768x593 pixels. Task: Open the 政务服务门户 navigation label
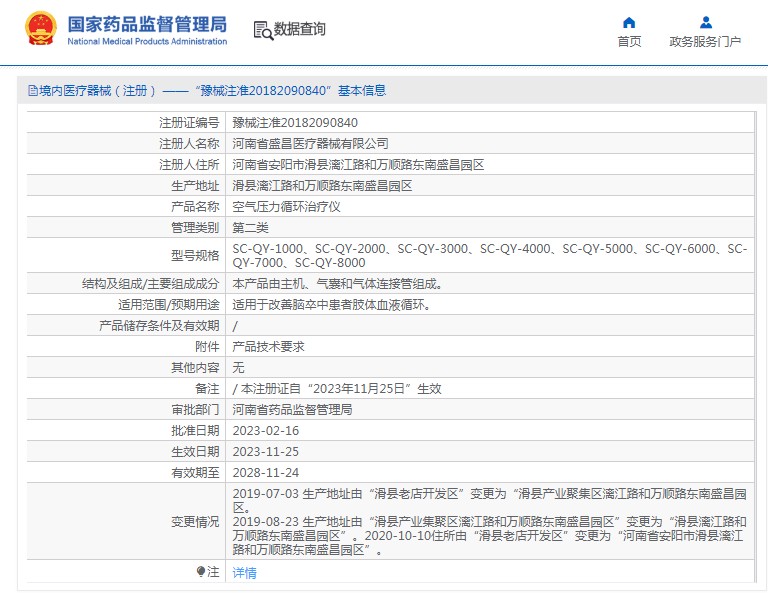pyautogui.click(x=705, y=42)
